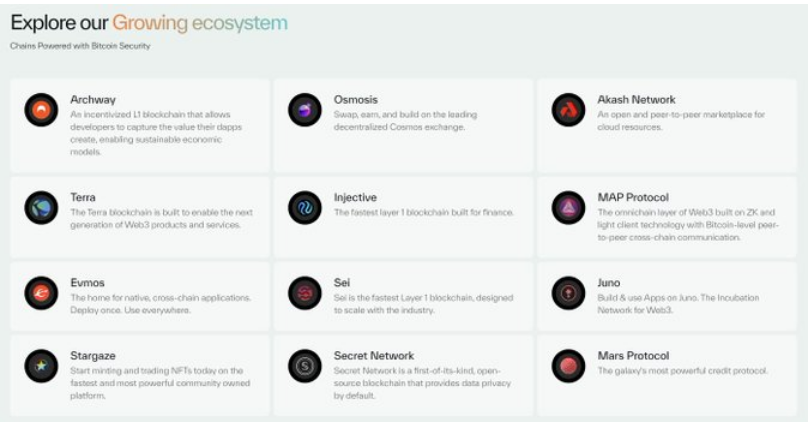808x424 pixels.
Task: Click the Terra globe logo icon
Action: click(x=41, y=208)
